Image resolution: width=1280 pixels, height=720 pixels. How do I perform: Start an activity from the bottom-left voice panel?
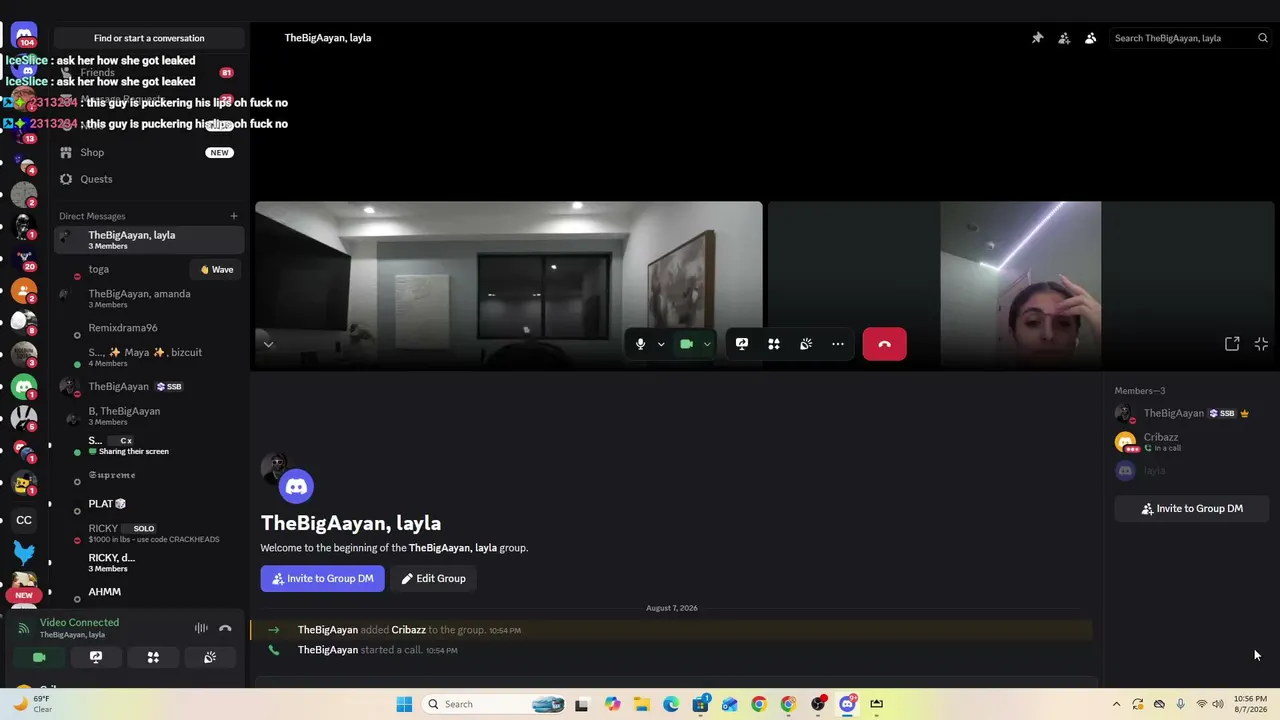coord(153,657)
